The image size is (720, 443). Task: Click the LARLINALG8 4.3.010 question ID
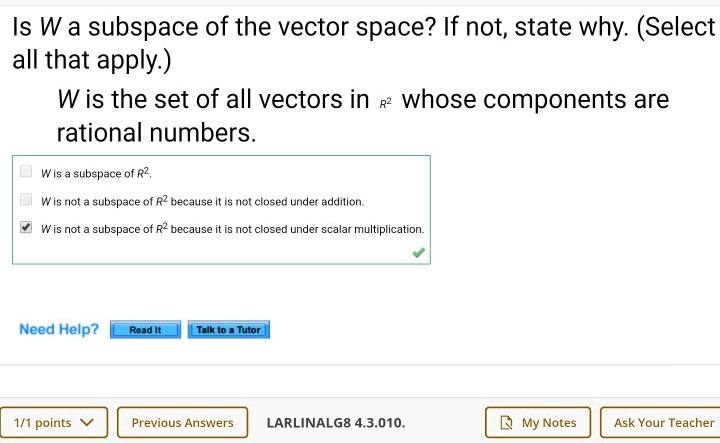click(336, 423)
